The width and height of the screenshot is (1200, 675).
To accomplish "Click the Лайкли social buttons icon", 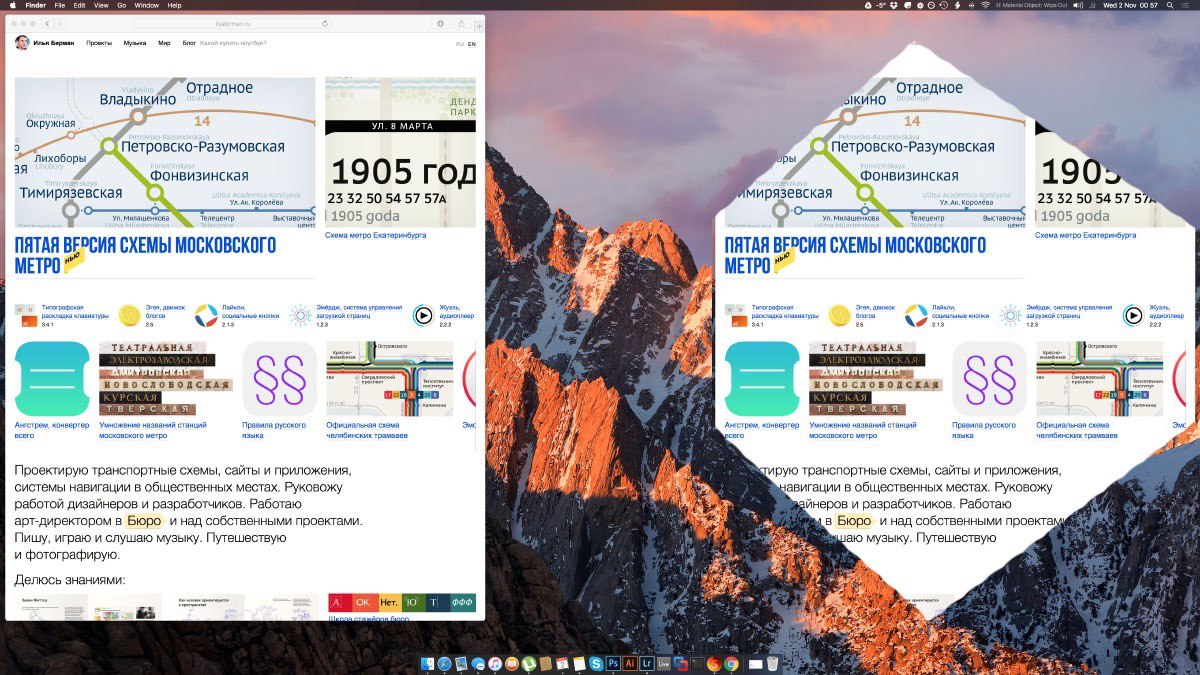I will (206, 316).
